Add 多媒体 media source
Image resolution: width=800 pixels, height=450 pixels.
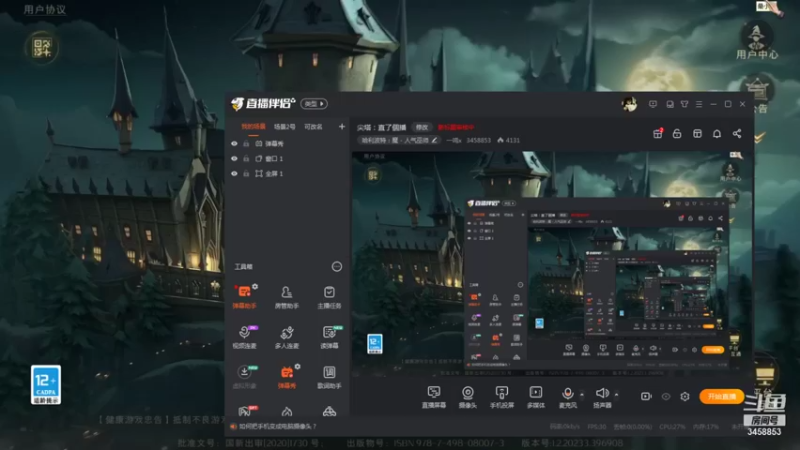coord(536,396)
